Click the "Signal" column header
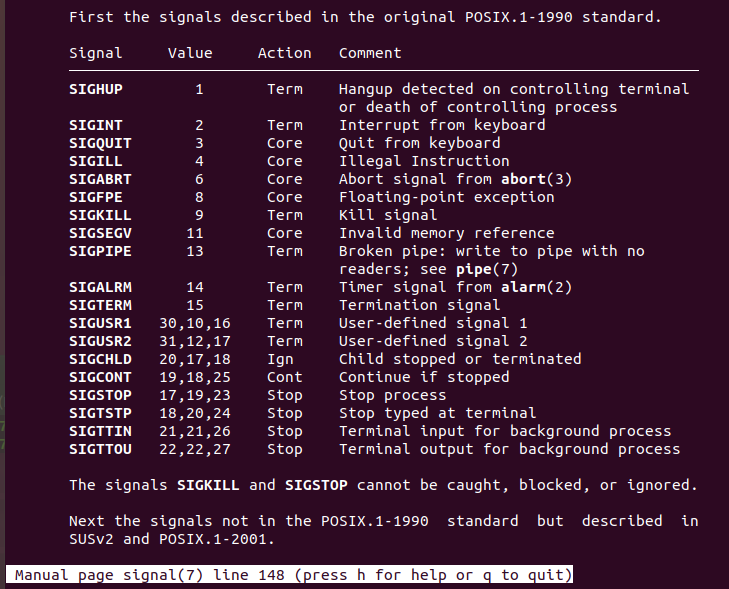 (x=96, y=53)
